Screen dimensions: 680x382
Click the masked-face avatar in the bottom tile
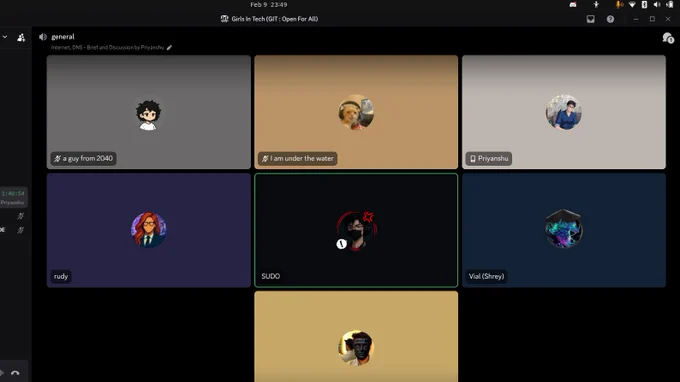[356, 348]
